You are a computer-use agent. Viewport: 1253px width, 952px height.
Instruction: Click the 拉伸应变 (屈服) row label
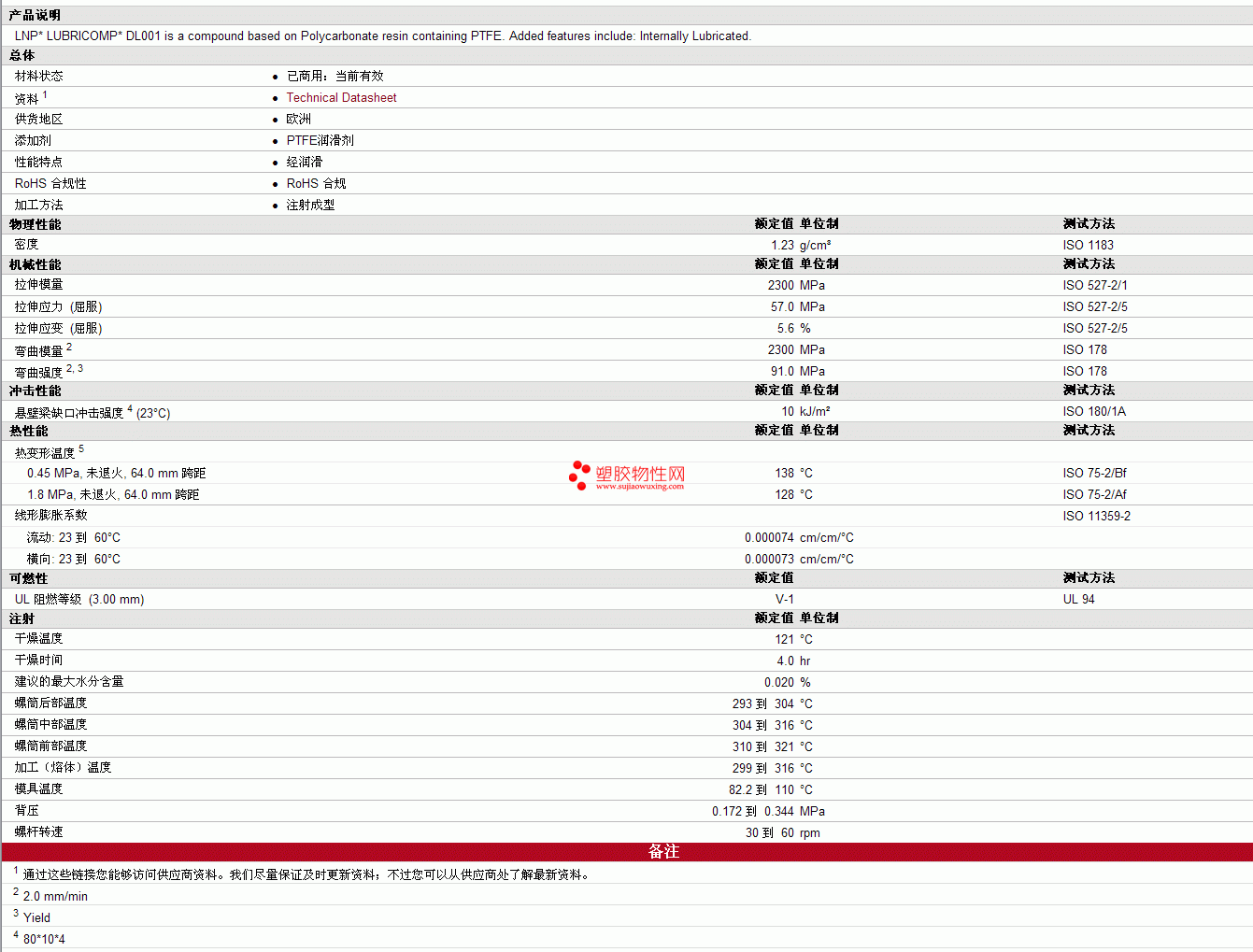(59, 328)
